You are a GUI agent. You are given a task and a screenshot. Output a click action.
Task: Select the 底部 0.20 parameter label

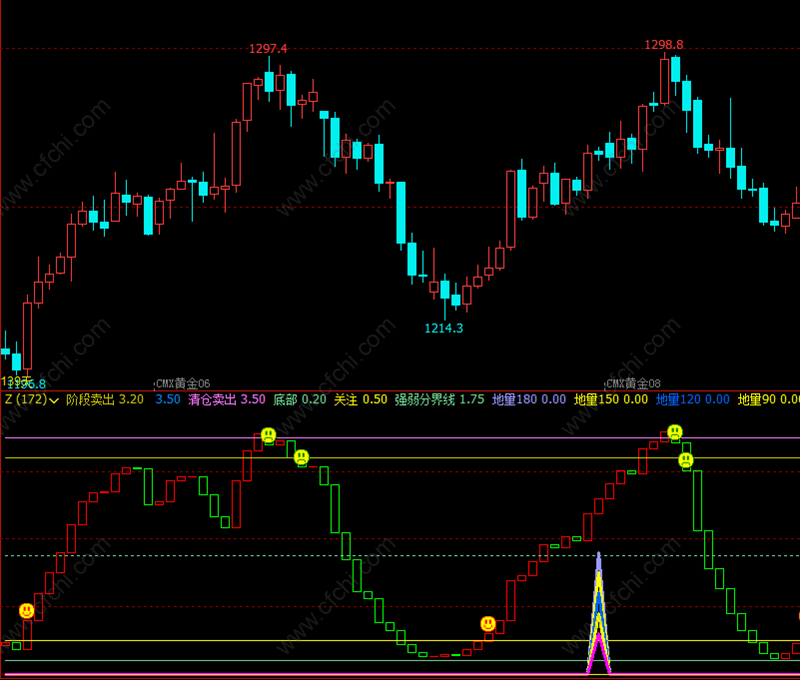pos(299,399)
